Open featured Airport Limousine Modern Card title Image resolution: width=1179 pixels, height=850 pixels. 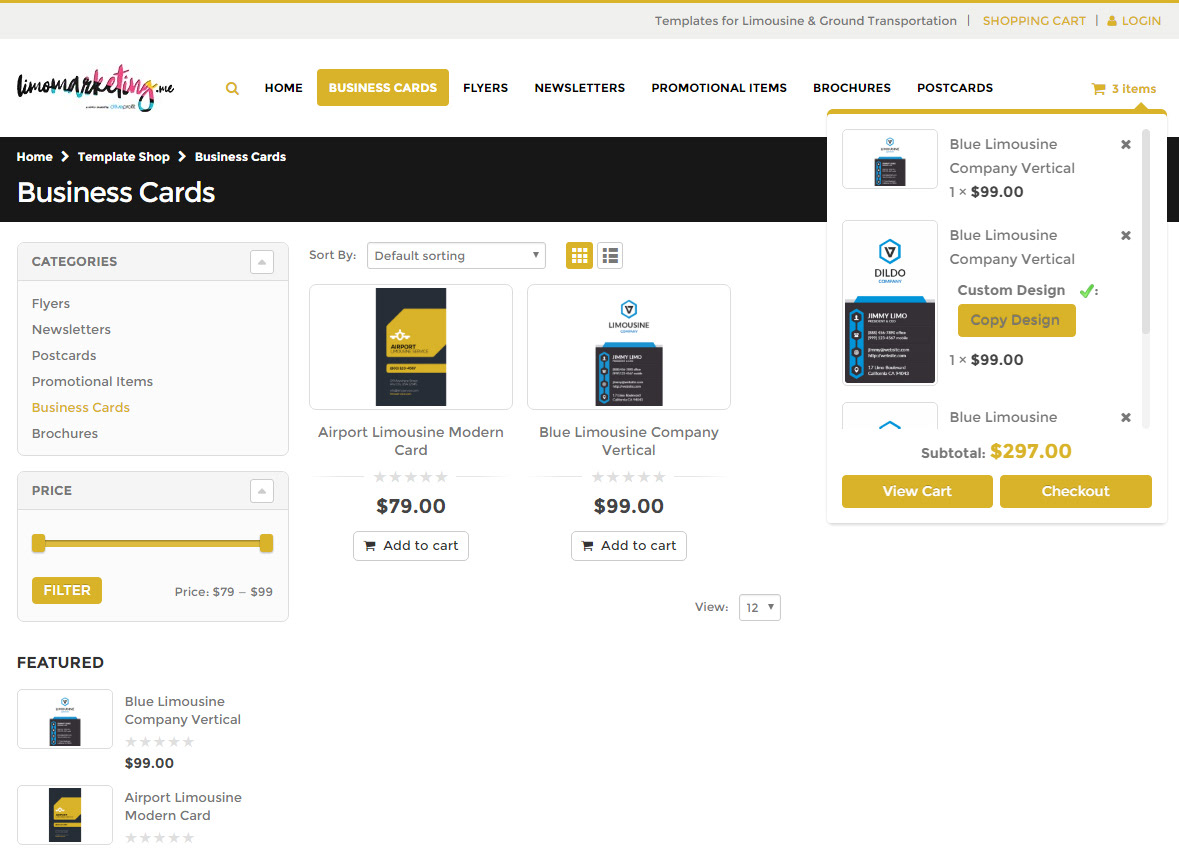[x=183, y=806]
